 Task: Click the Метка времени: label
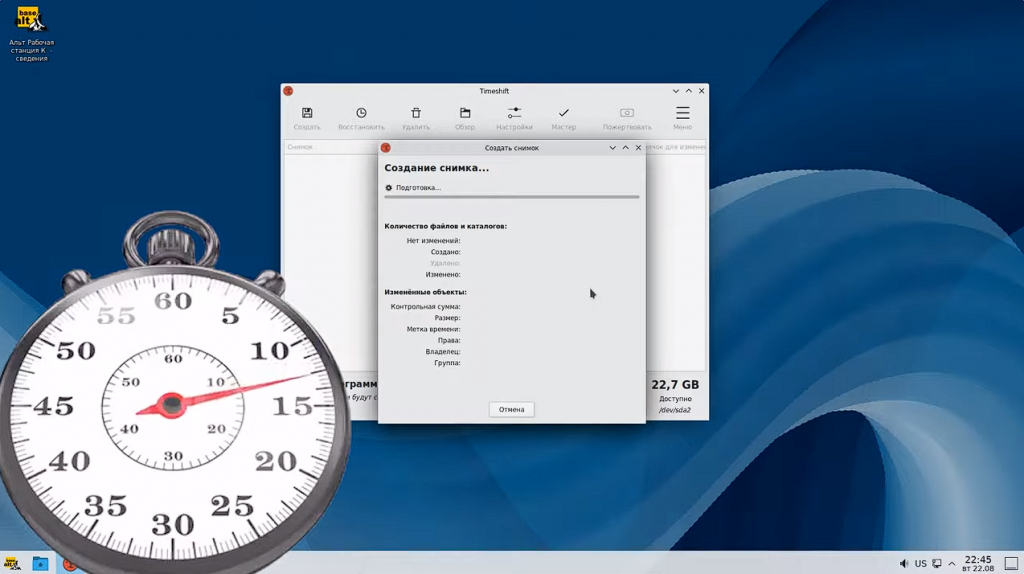pos(433,329)
